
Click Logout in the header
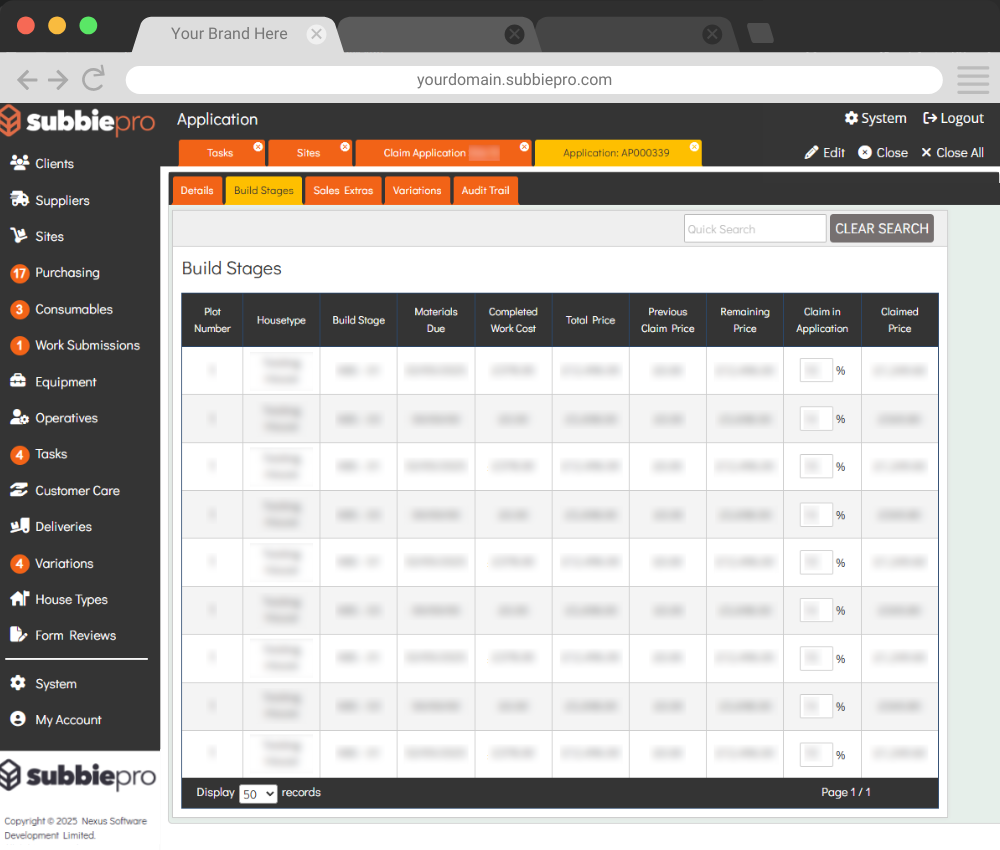(x=953, y=118)
